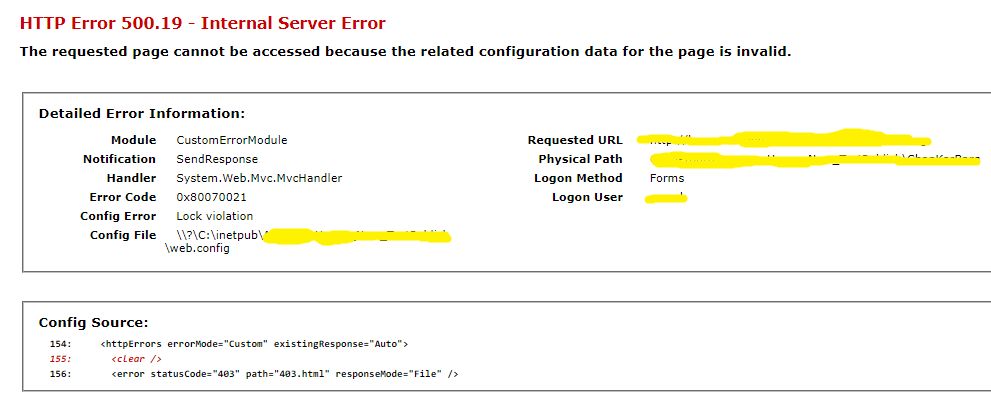Click the Requested URL label
This screenshot has height=403, width=991.
[x=575, y=140]
